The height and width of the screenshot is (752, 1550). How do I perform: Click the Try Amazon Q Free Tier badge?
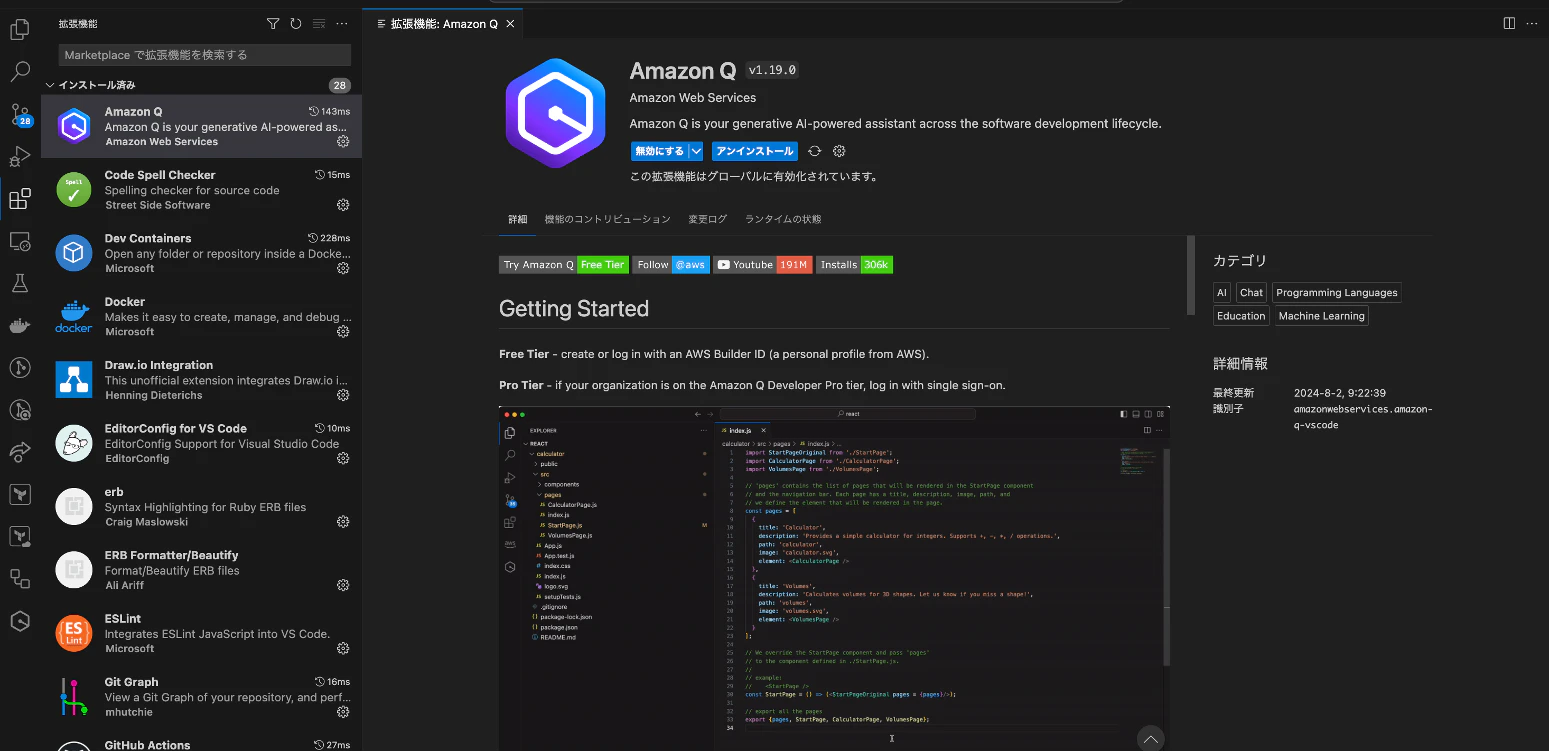(564, 265)
